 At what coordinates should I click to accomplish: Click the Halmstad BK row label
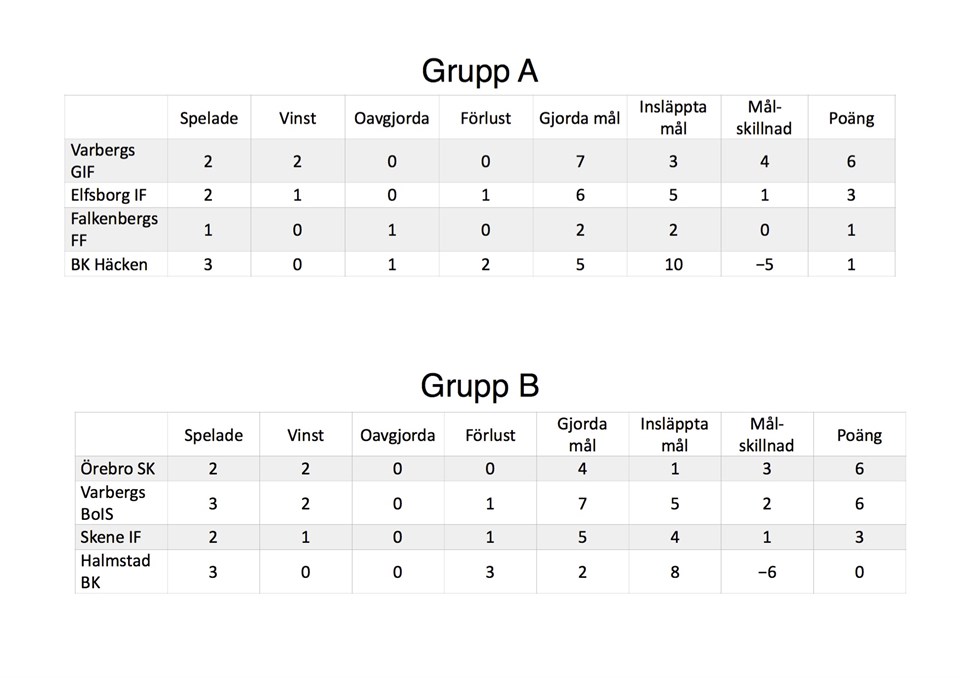click(x=115, y=571)
